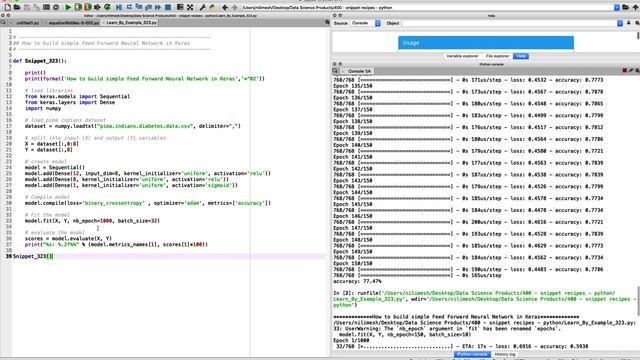The image size is (640, 360).
Task: Open a file via the folder icon
Action: pos(17,7)
